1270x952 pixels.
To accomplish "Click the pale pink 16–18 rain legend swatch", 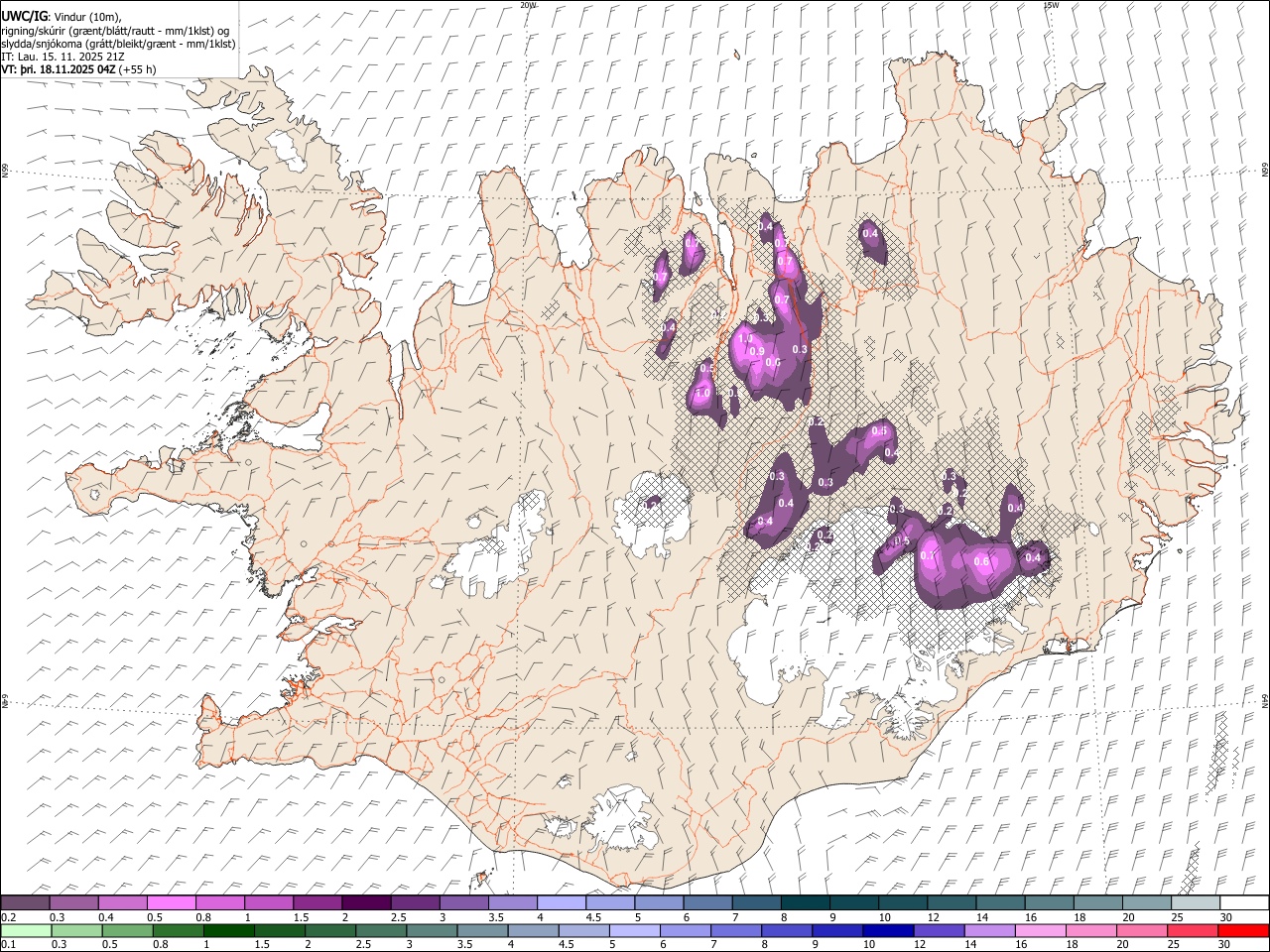I will (x=1039, y=930).
